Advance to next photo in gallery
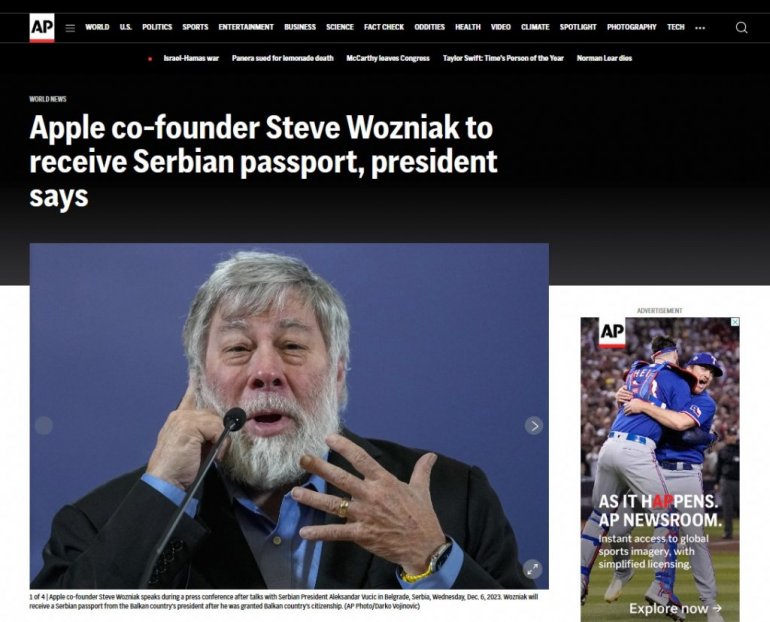 (534, 425)
